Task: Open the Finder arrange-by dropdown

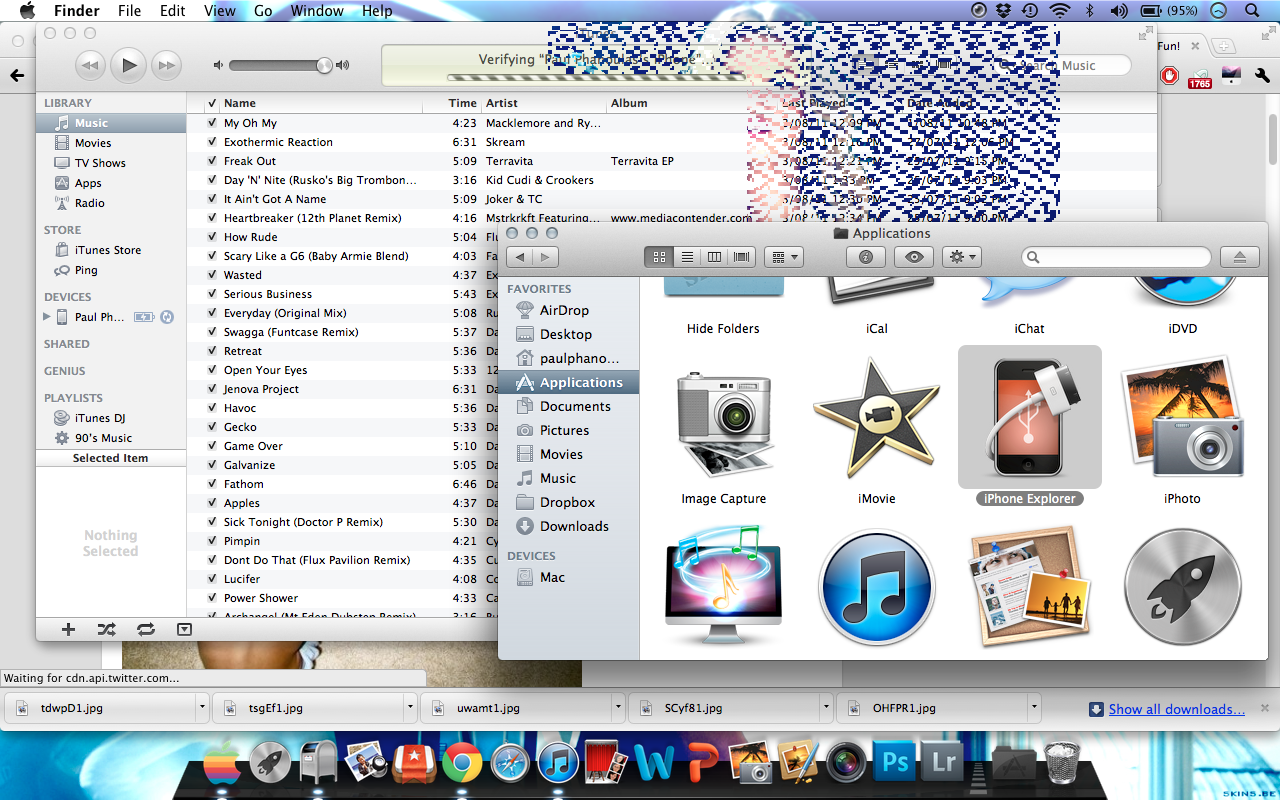Action: coord(783,257)
